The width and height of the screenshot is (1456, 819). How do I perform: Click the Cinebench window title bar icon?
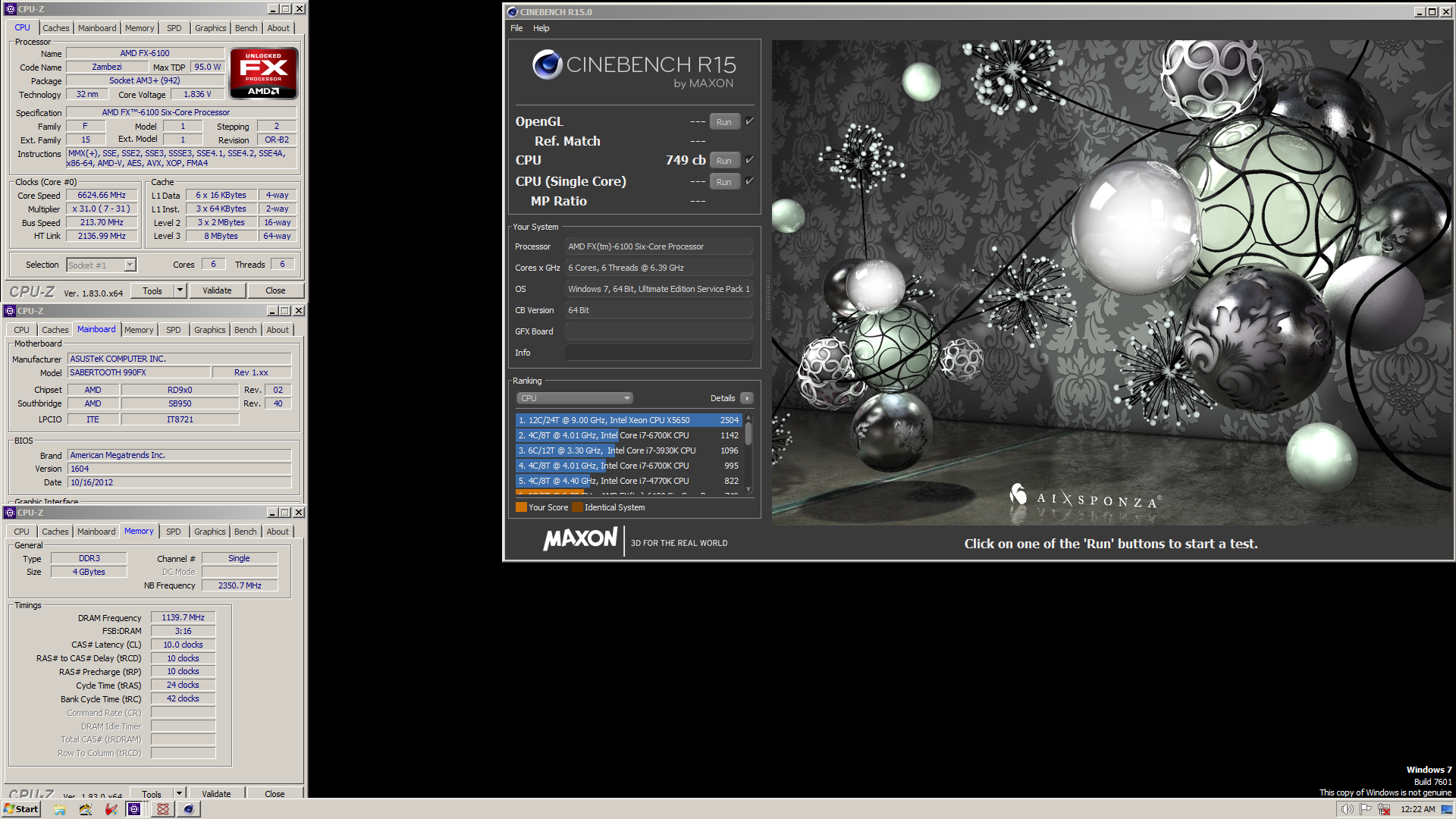click(512, 12)
